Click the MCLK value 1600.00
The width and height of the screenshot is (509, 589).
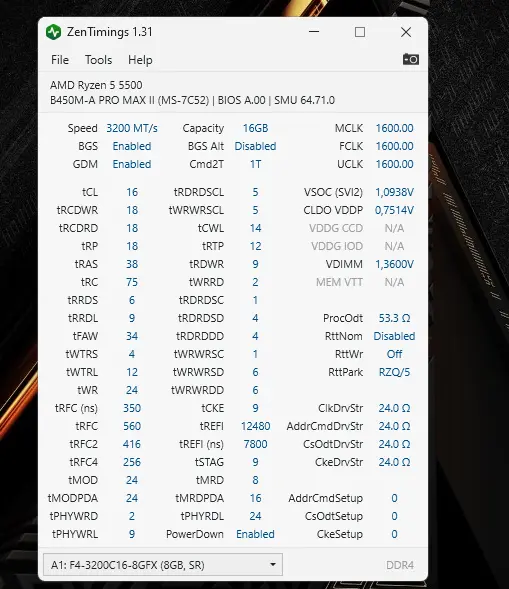(394, 128)
